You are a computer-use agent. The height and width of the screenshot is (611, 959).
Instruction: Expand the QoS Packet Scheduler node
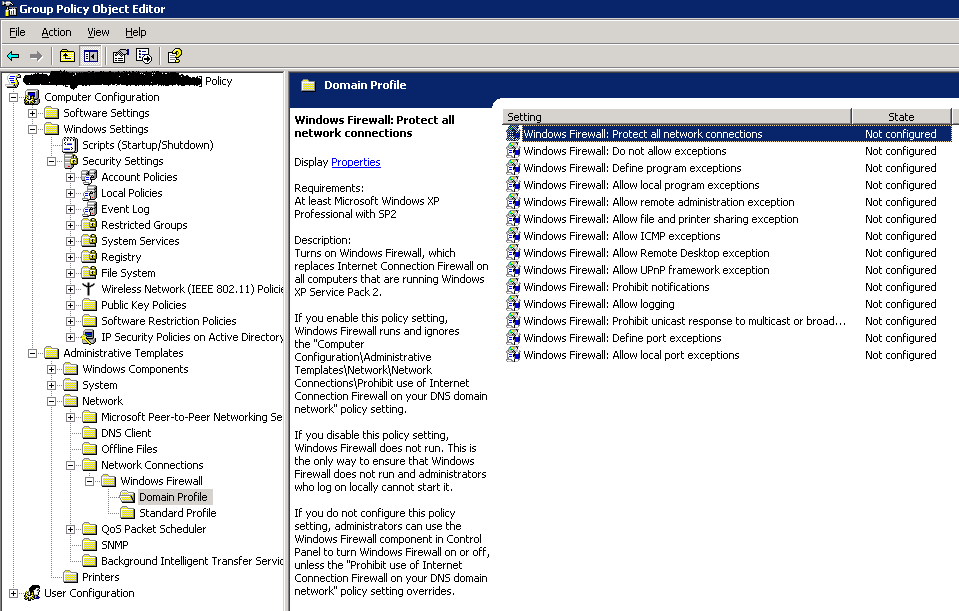pyautogui.click(x=70, y=530)
